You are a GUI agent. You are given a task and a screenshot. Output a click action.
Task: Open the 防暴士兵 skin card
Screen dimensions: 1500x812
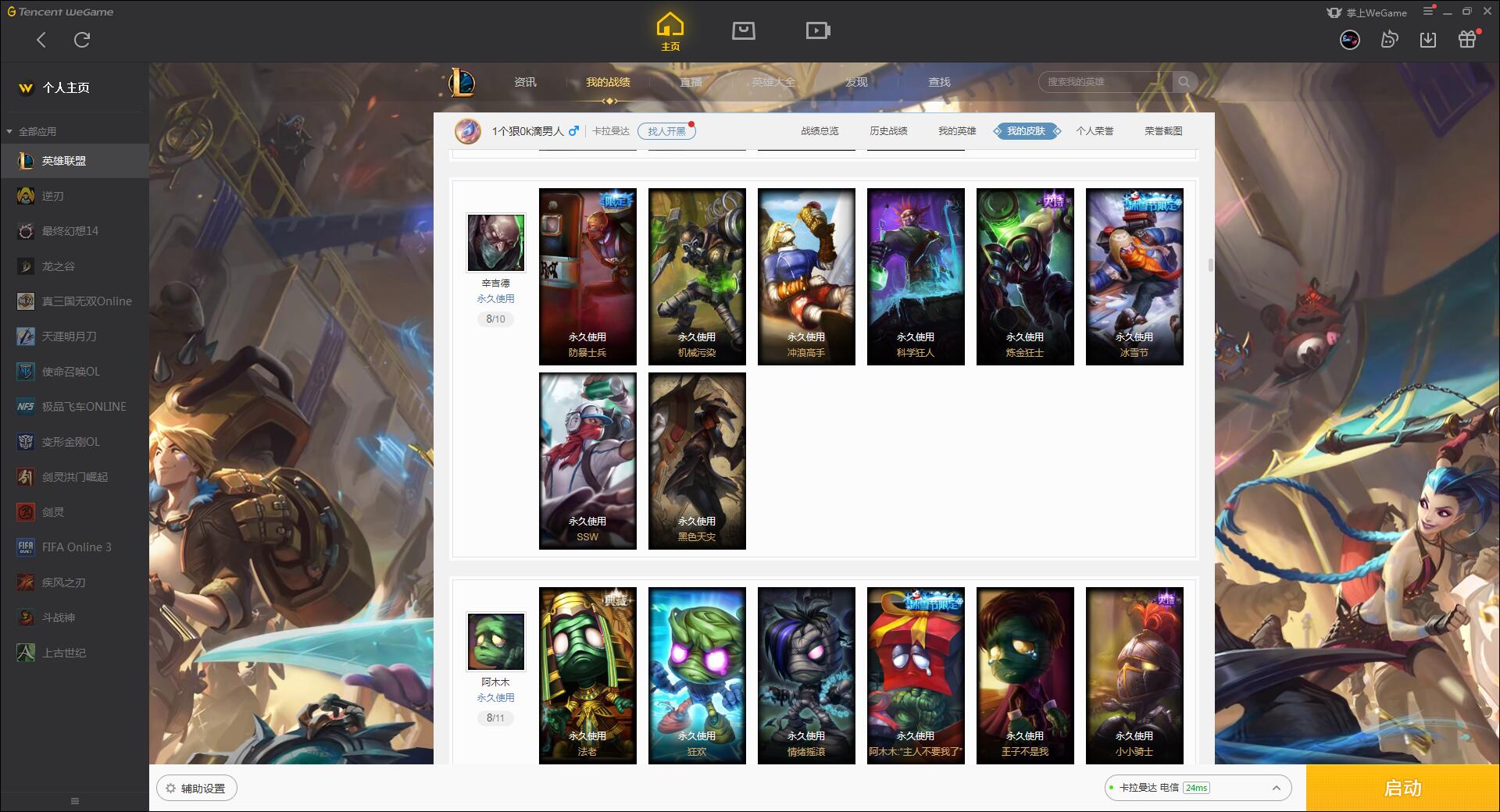587,276
